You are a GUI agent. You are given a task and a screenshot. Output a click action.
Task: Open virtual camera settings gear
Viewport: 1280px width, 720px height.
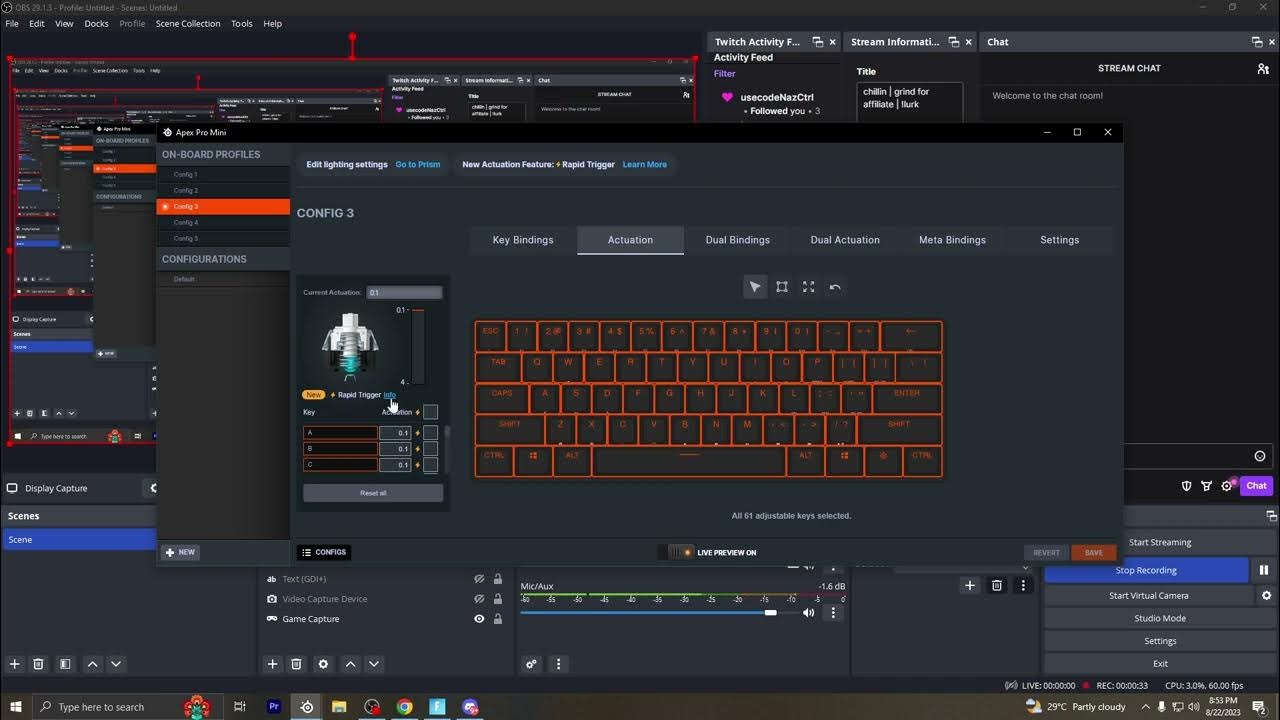tap(1266, 595)
